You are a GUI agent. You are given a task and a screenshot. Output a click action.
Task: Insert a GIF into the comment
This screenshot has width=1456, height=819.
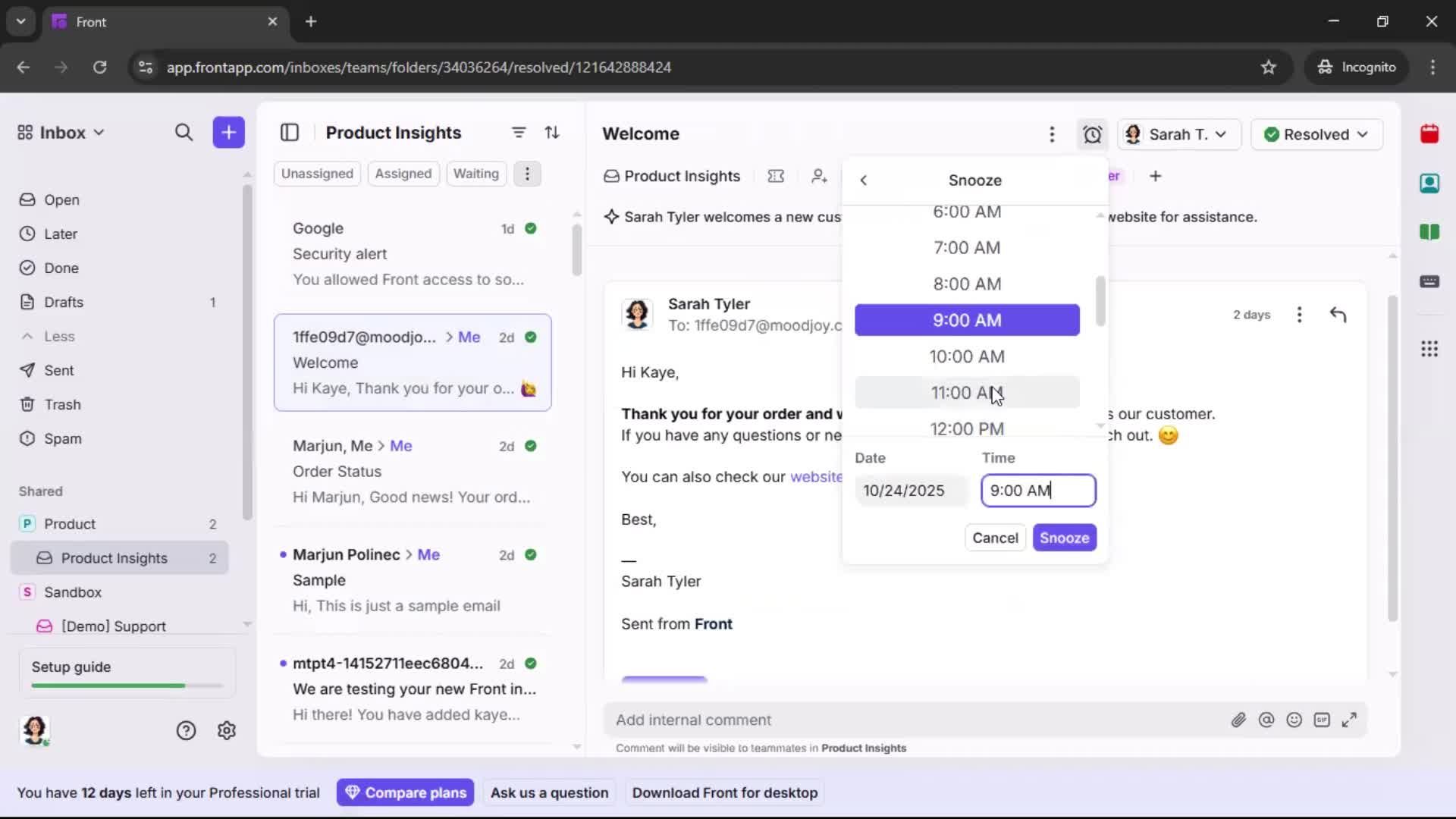(x=1323, y=720)
